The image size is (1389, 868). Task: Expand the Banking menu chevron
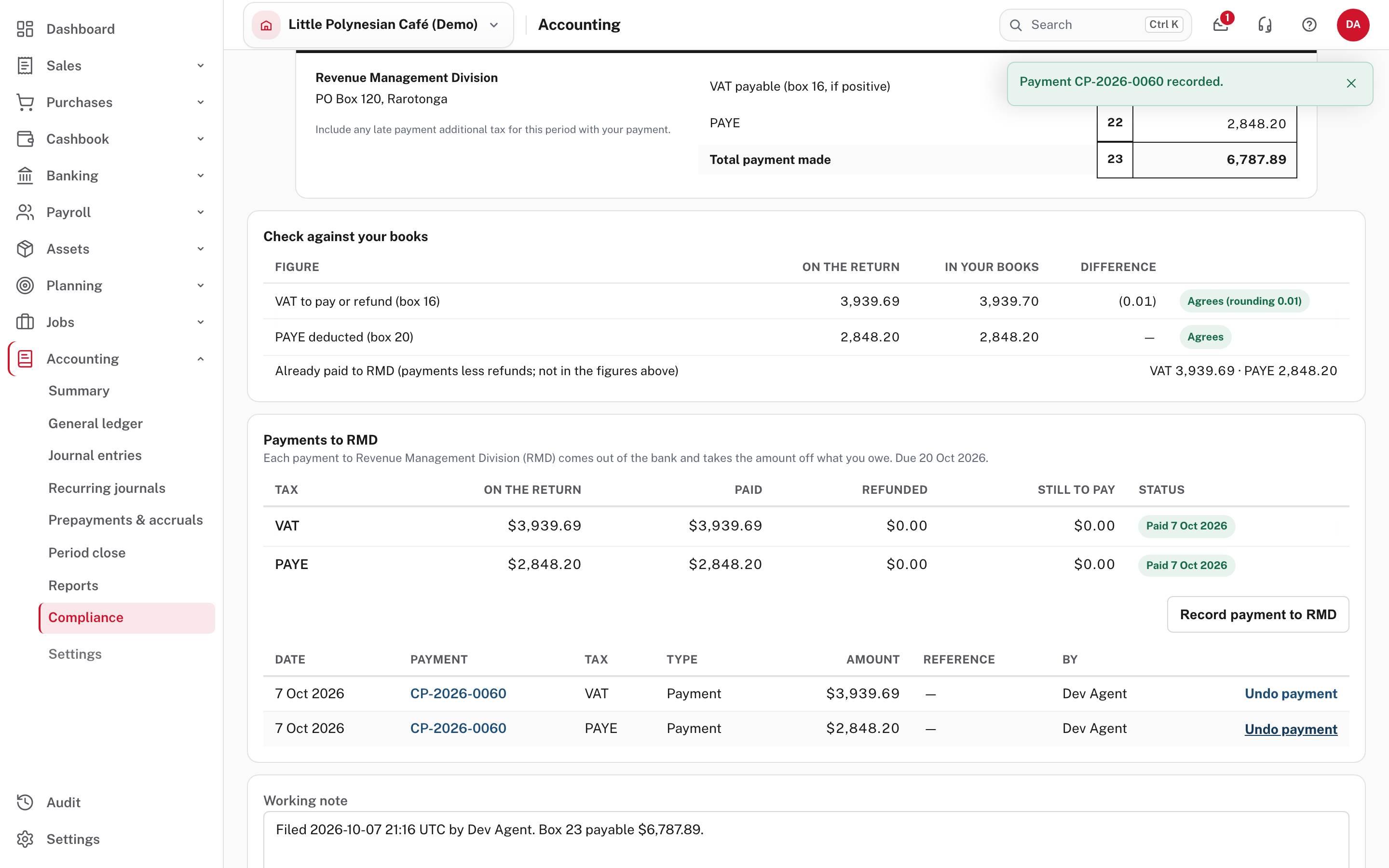tap(200, 176)
